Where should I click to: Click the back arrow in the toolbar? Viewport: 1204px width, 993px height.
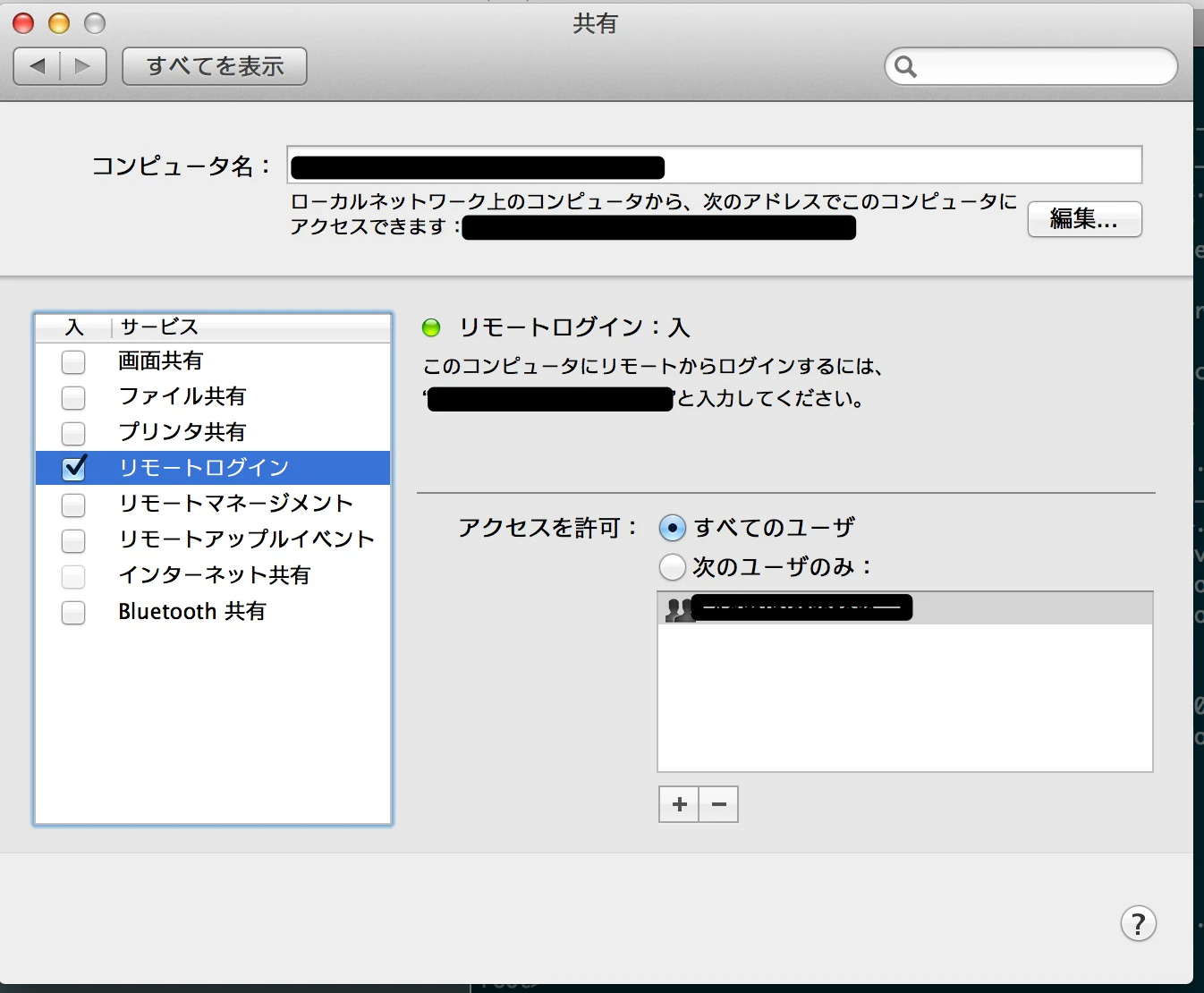point(38,66)
